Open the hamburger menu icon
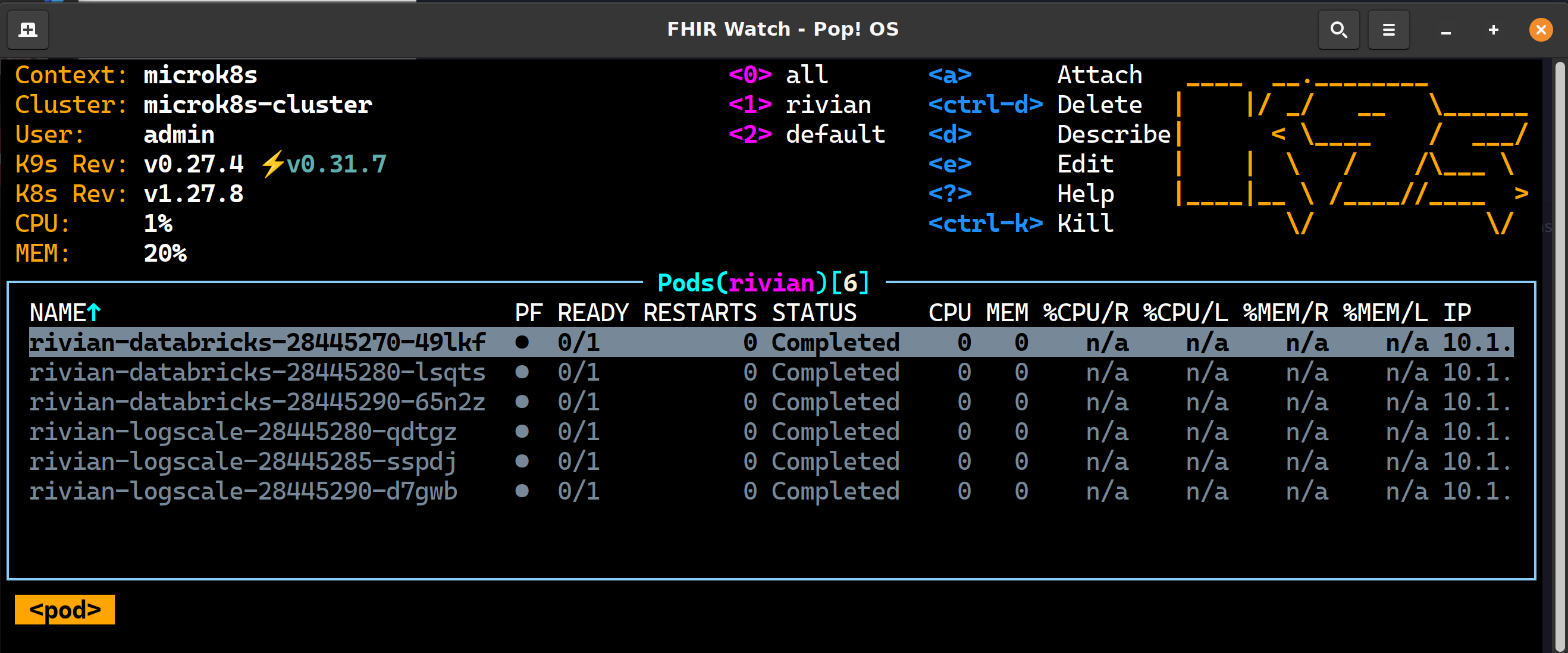The image size is (1568, 653). (x=1388, y=29)
